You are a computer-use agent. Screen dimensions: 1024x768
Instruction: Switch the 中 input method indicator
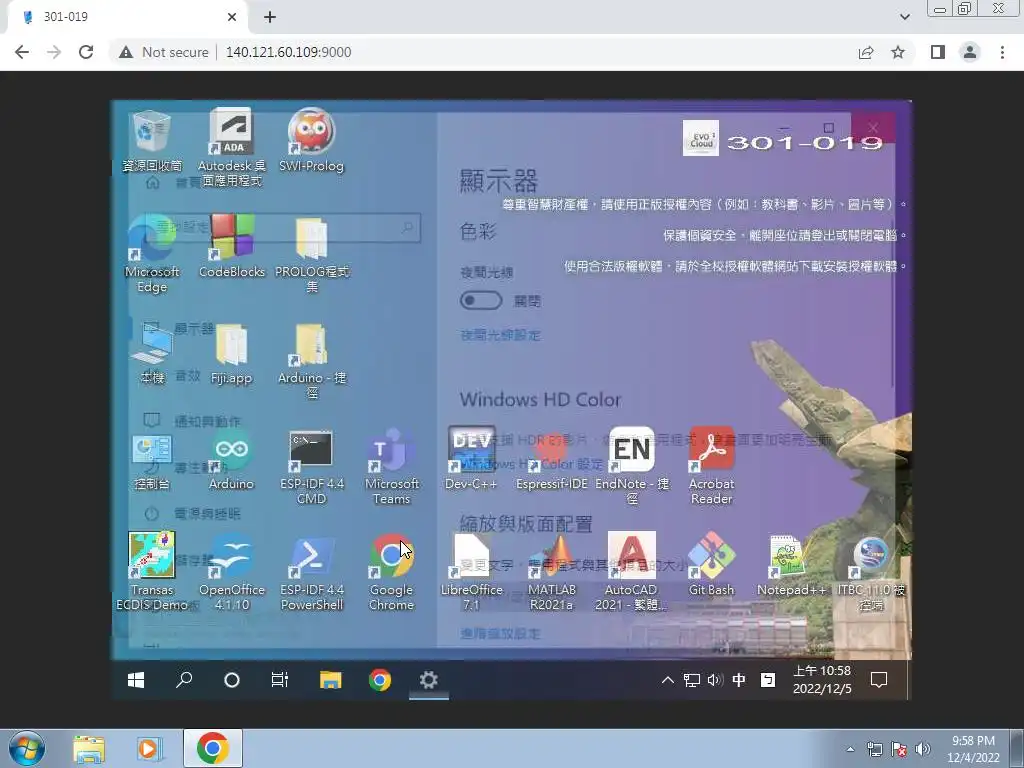(x=739, y=680)
